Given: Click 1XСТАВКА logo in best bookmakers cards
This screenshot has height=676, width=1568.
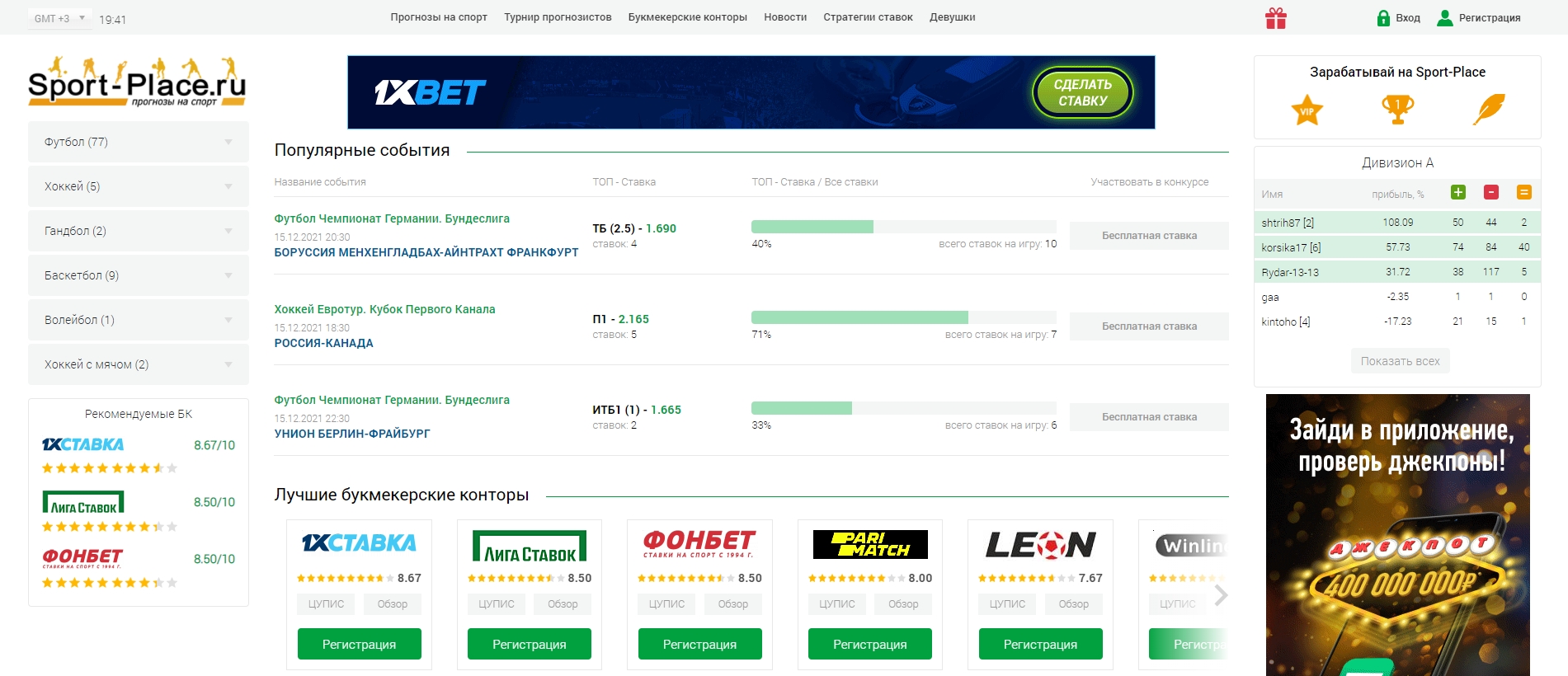Looking at the screenshot, I should [359, 542].
